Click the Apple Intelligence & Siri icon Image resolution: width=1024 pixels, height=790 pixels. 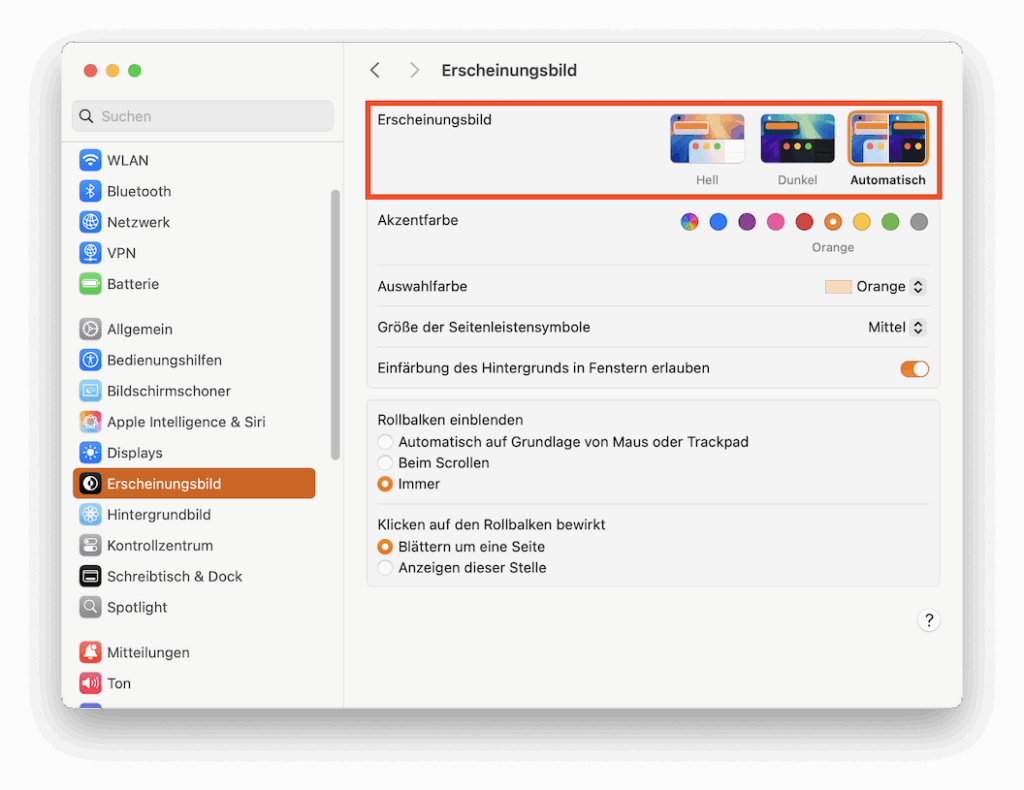90,422
